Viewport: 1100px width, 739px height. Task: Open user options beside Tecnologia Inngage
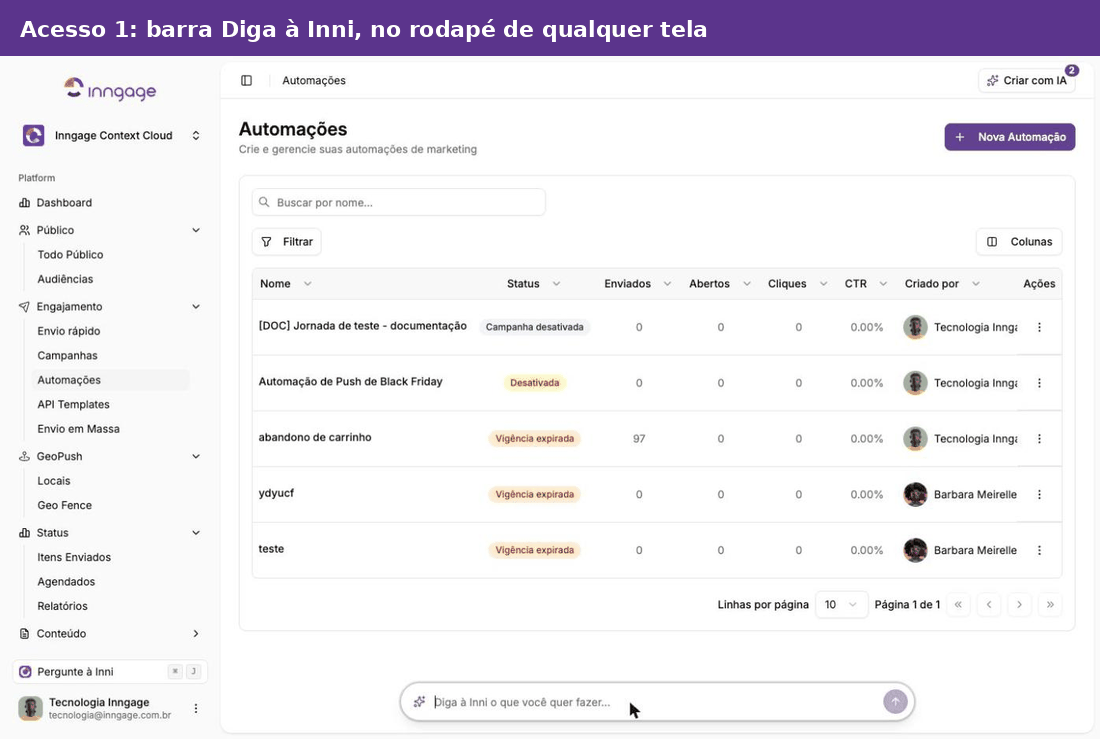(x=196, y=708)
